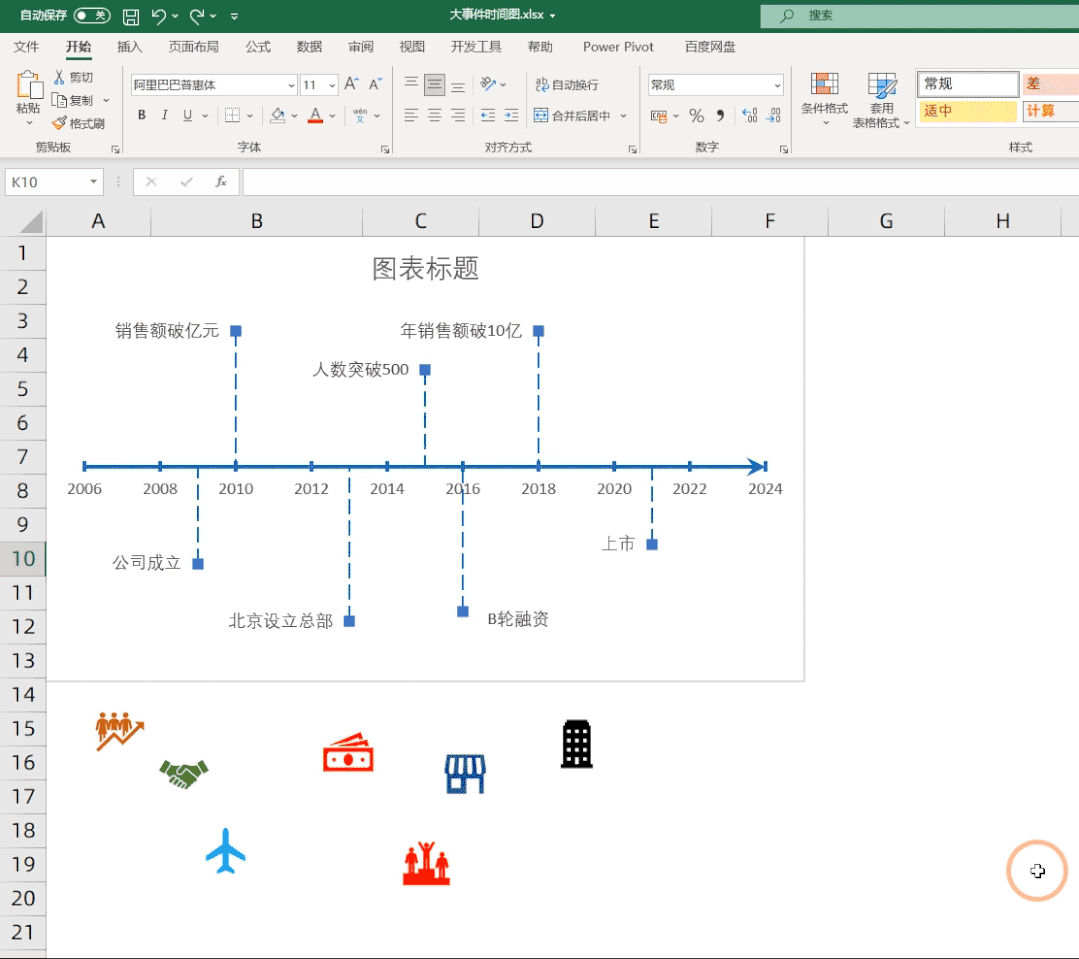
Task: Open the Name Box dropdown arrow
Action: pos(93,182)
